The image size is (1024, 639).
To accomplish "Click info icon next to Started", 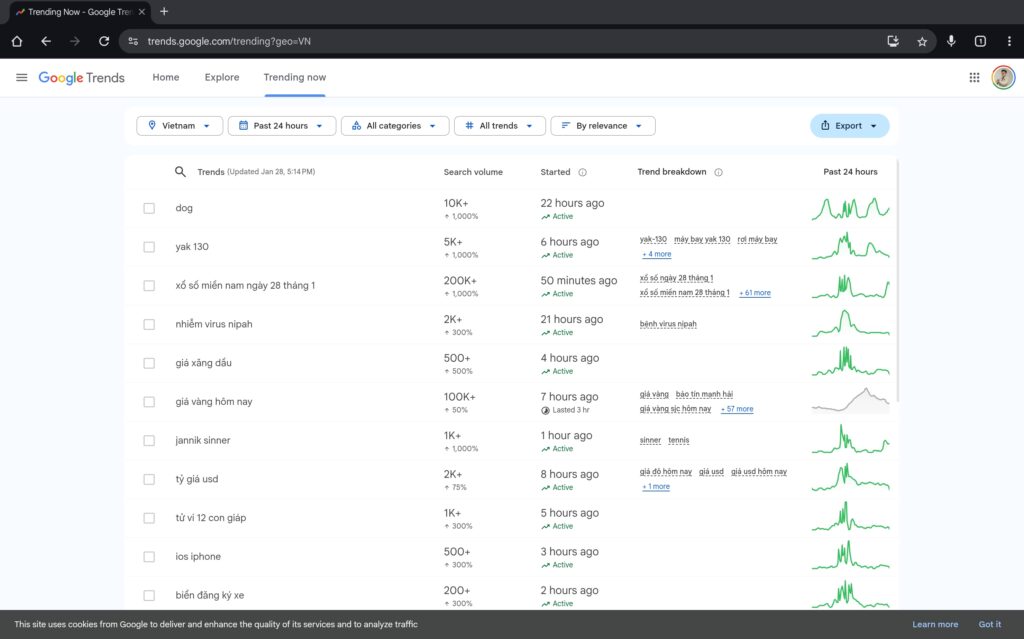I will [x=583, y=172].
